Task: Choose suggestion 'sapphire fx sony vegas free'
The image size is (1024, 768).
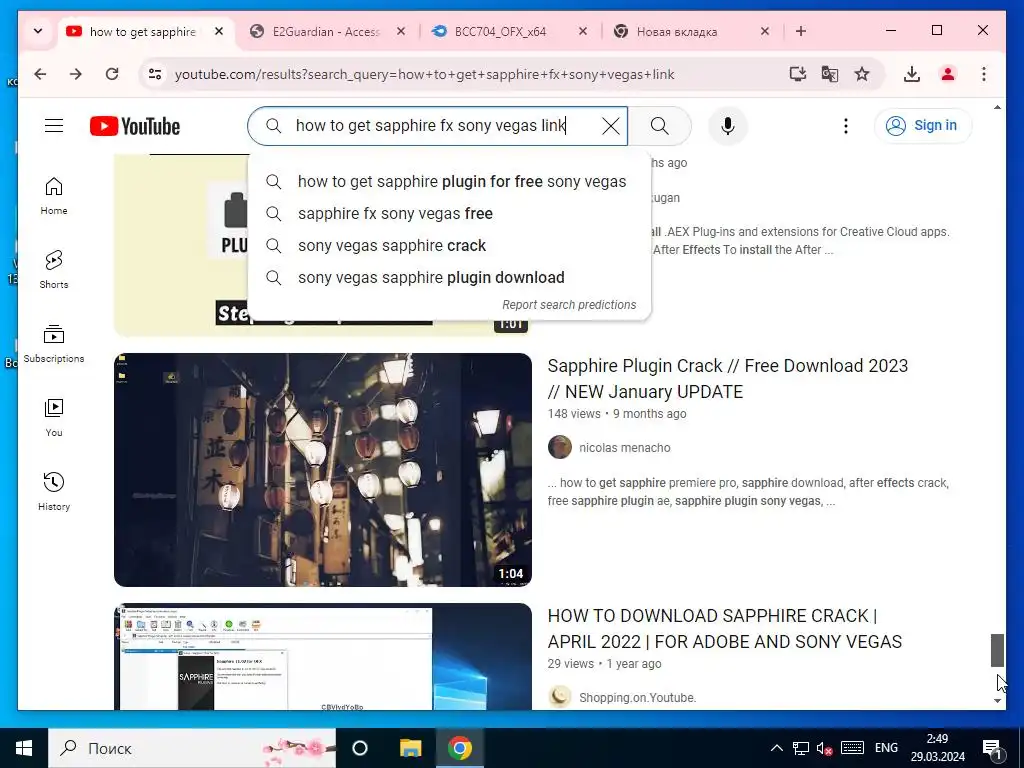Action: (449, 214)
